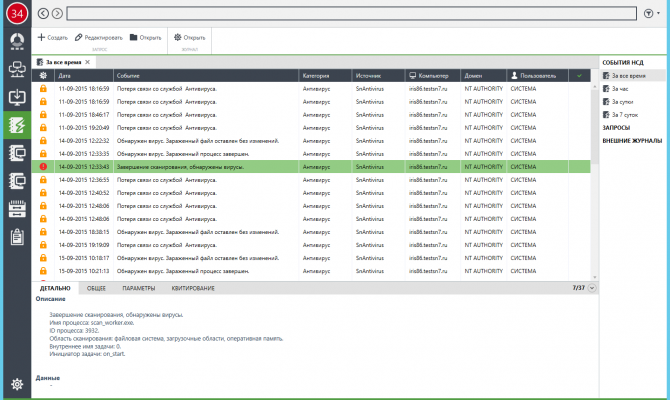670x400 pixels.
Task: Click lock icon of 14-09-2015 12:33:35 row
Action: (x=43, y=153)
